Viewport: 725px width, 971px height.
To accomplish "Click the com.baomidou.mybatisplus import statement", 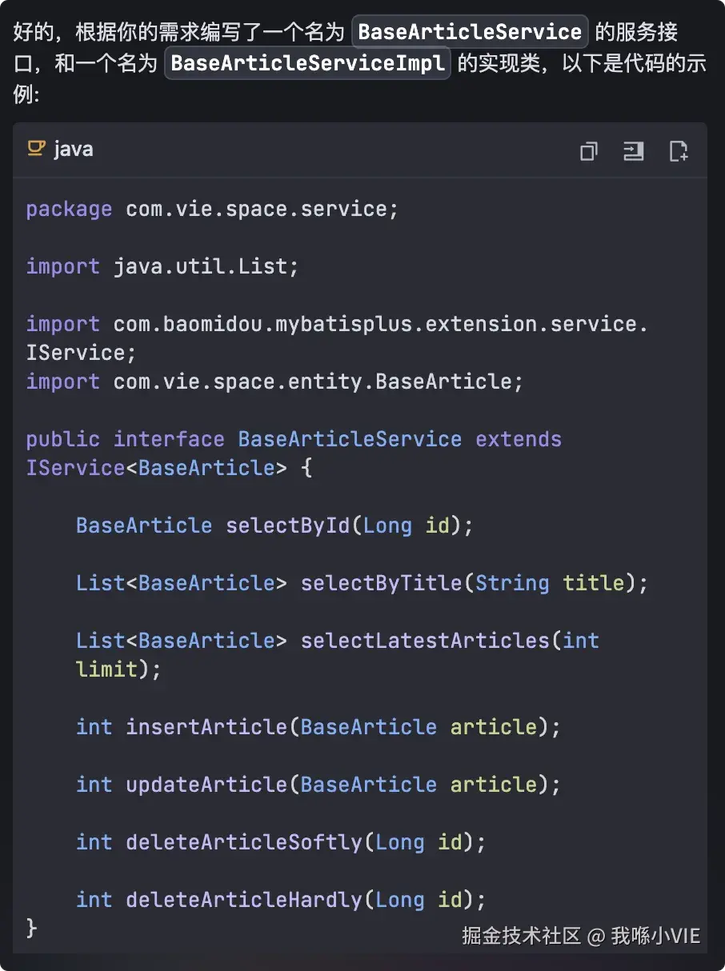I will click(337, 338).
